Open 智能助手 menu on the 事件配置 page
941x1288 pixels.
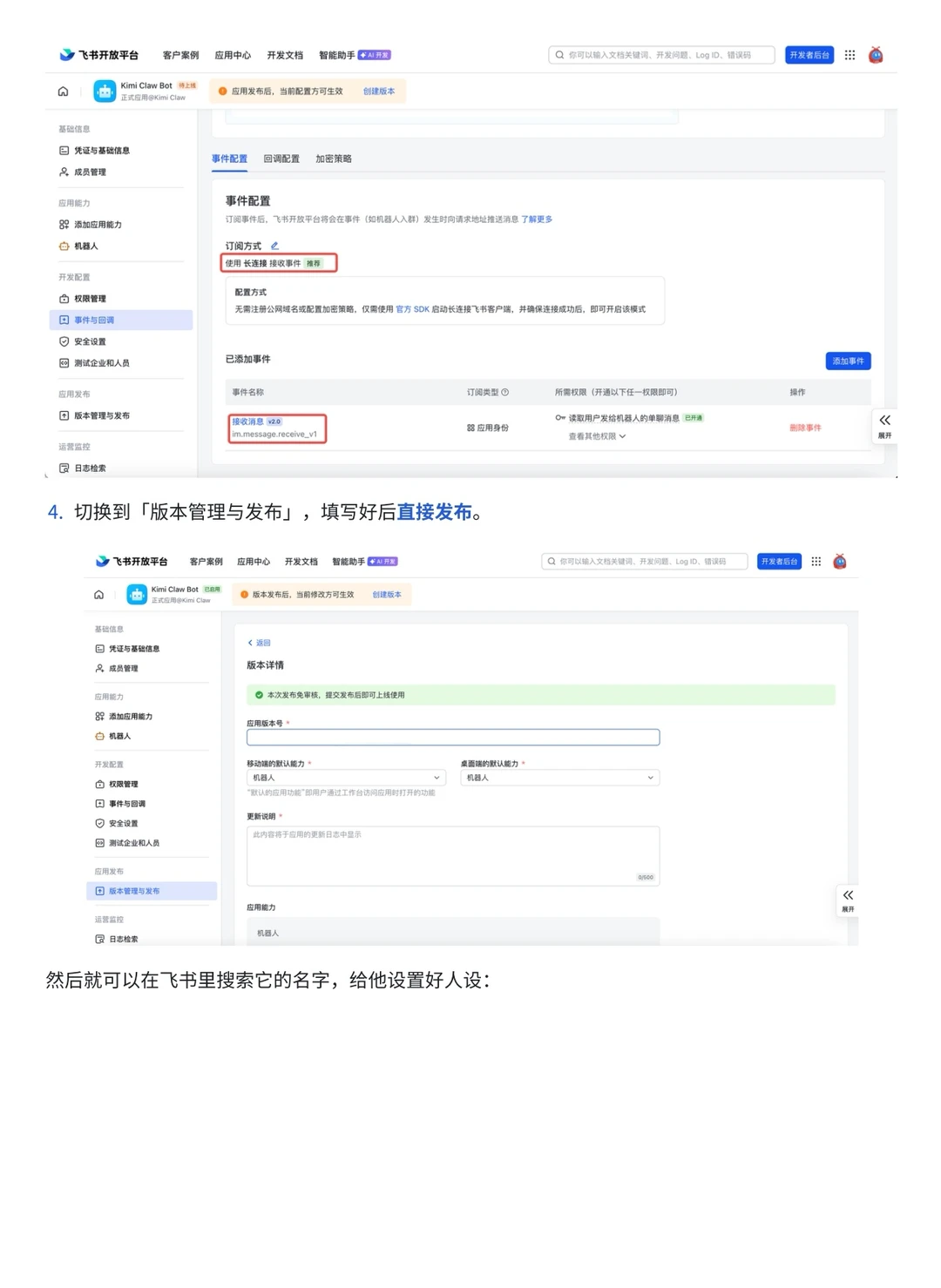[355, 55]
